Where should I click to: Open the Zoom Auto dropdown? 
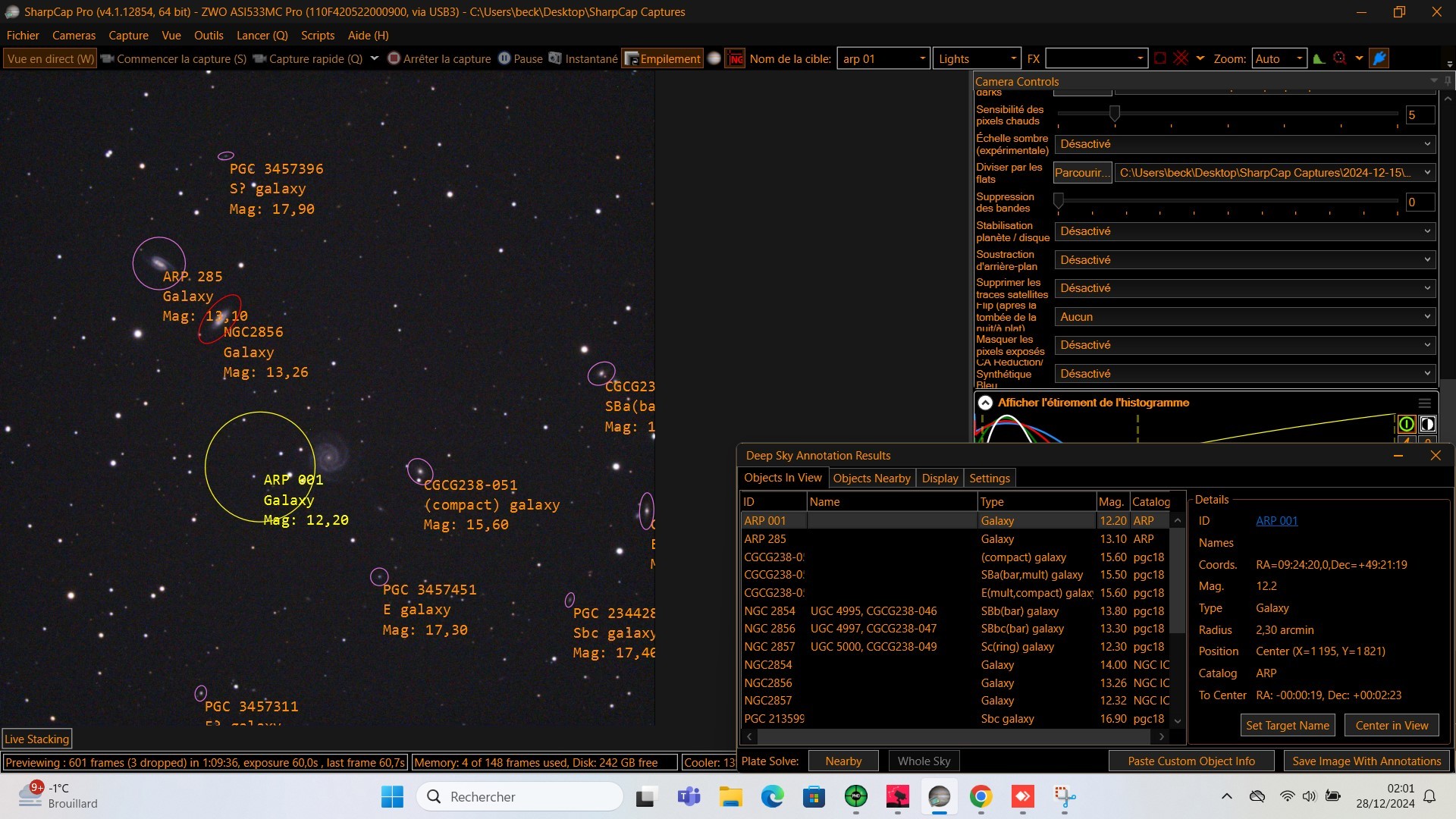pos(1279,58)
